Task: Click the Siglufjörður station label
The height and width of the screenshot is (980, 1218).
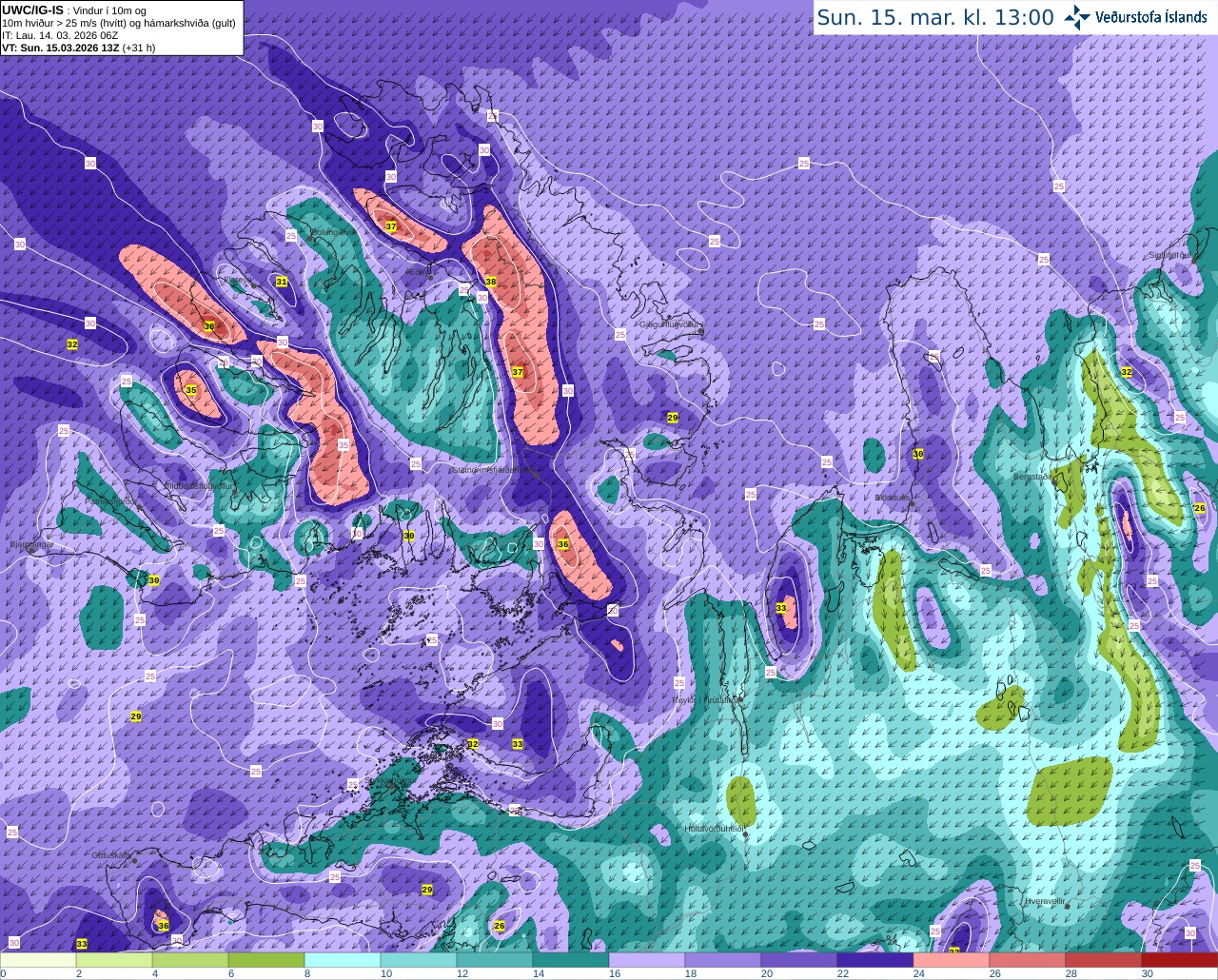Action: pos(1171,255)
